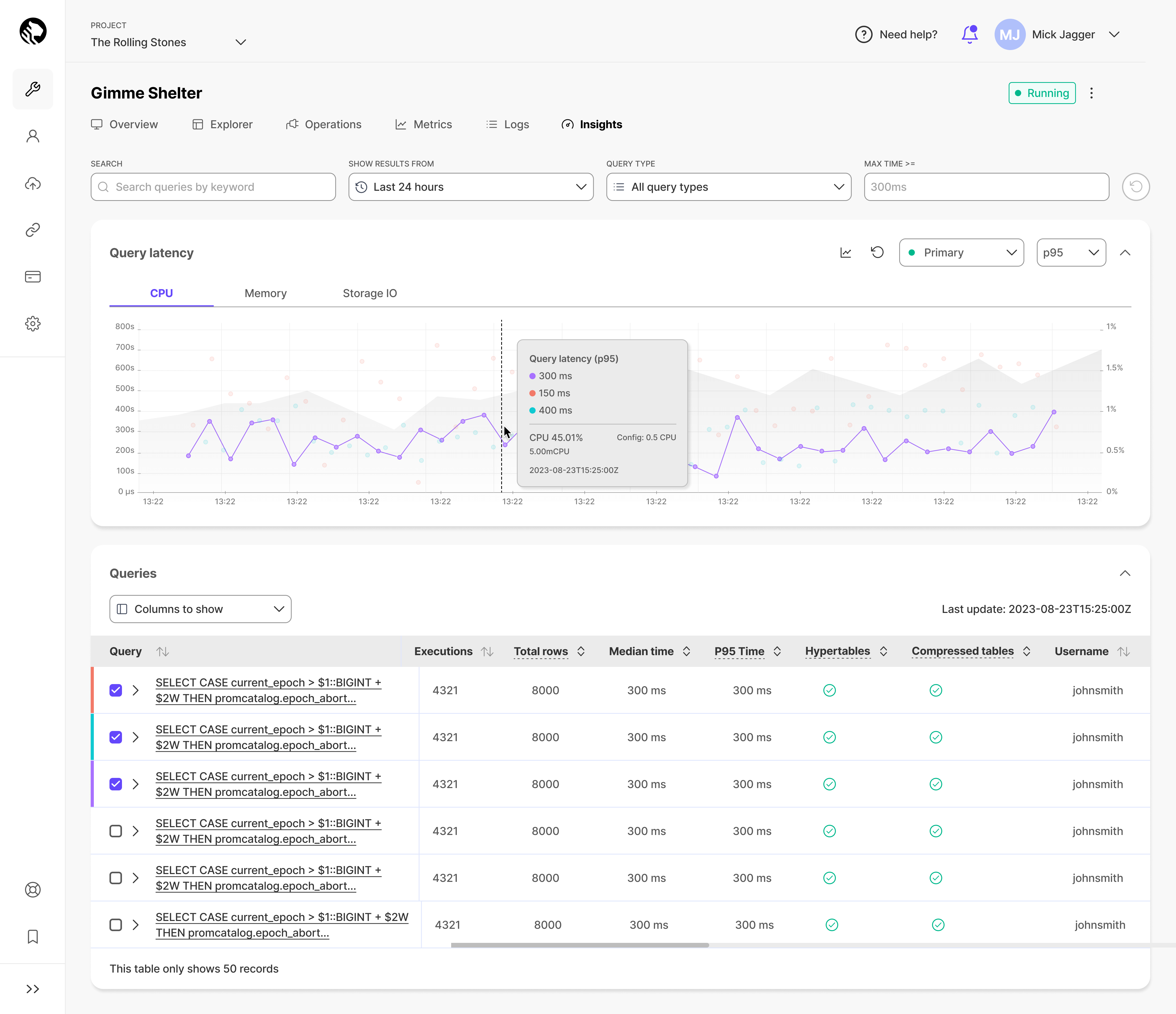Viewport: 1176px width, 1014px height.
Task: Check the last query row checkbox
Action: tap(116, 924)
